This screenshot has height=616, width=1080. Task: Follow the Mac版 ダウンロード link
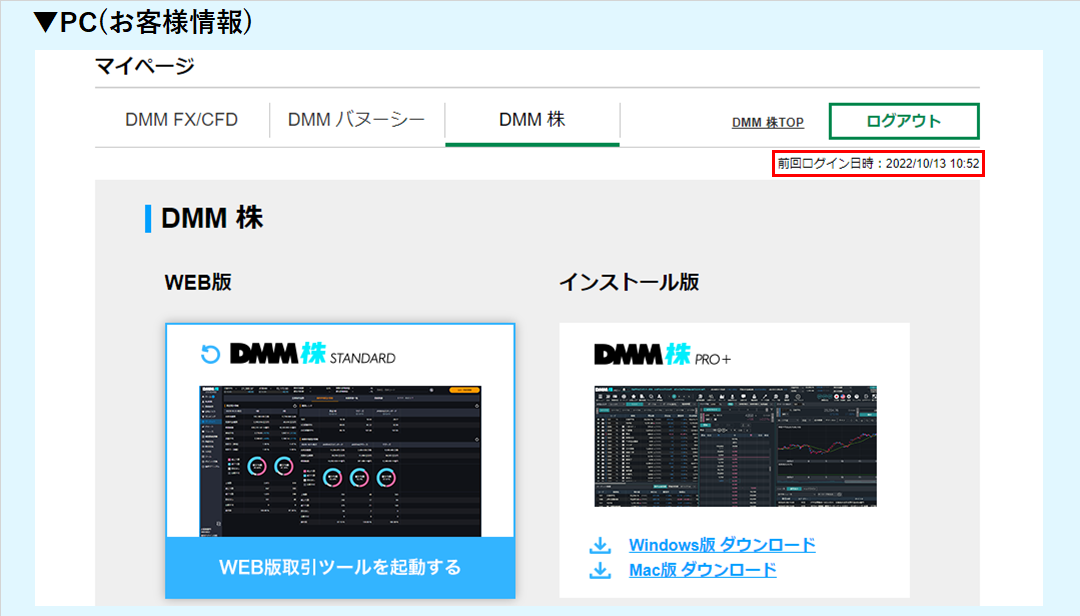pyautogui.click(x=702, y=570)
